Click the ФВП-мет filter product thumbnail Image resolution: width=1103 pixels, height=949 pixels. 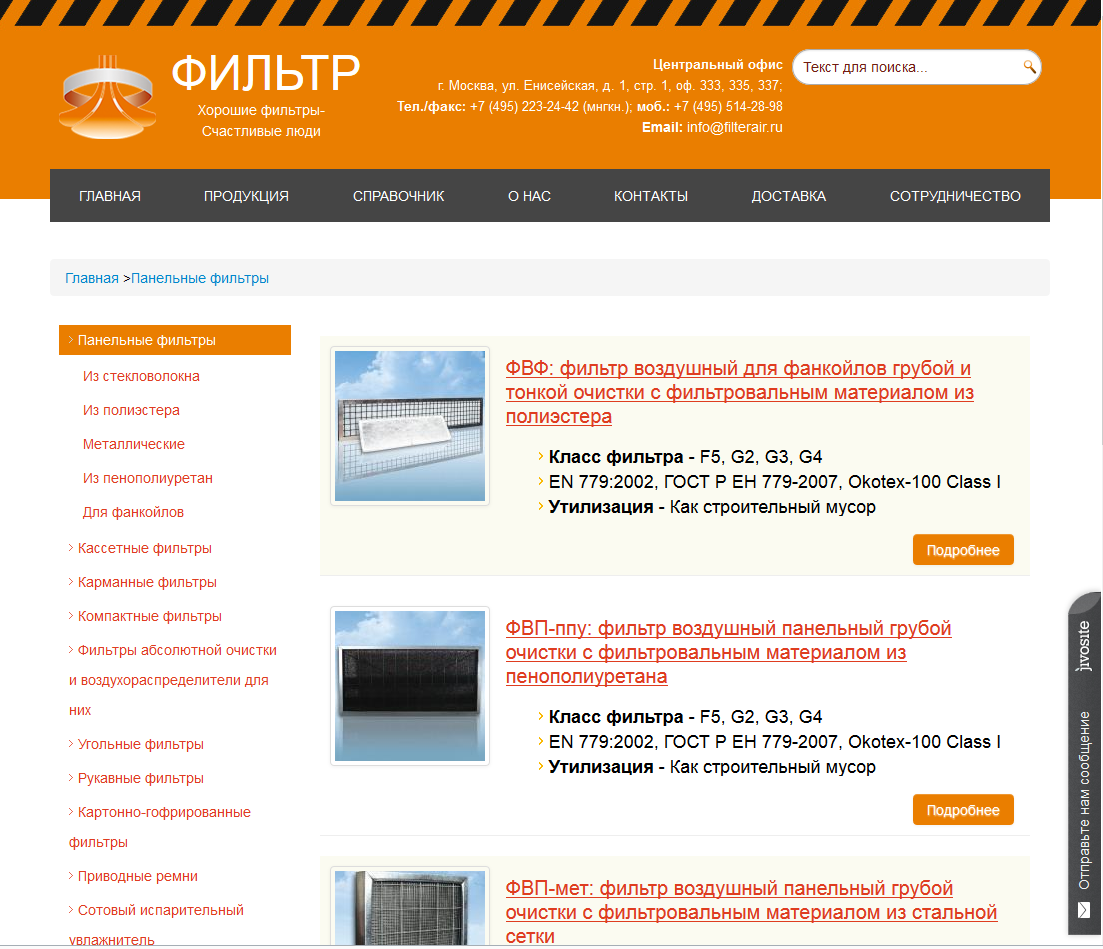tap(410, 907)
